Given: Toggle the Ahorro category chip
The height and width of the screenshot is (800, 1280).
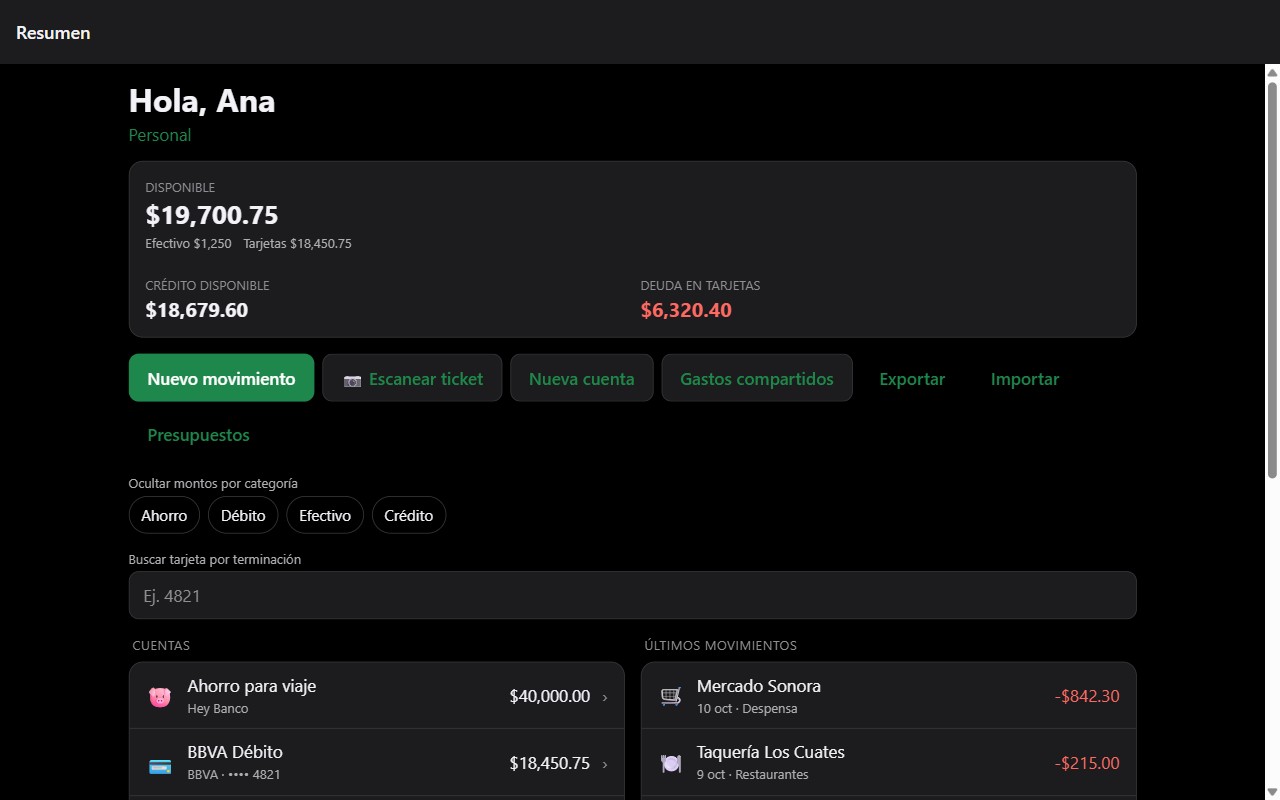Looking at the screenshot, I should 164,515.
